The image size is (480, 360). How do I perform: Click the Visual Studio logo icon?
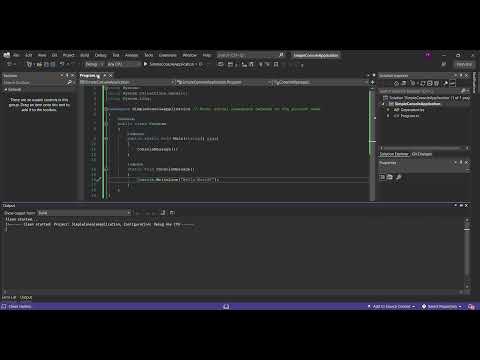click(x=7, y=55)
